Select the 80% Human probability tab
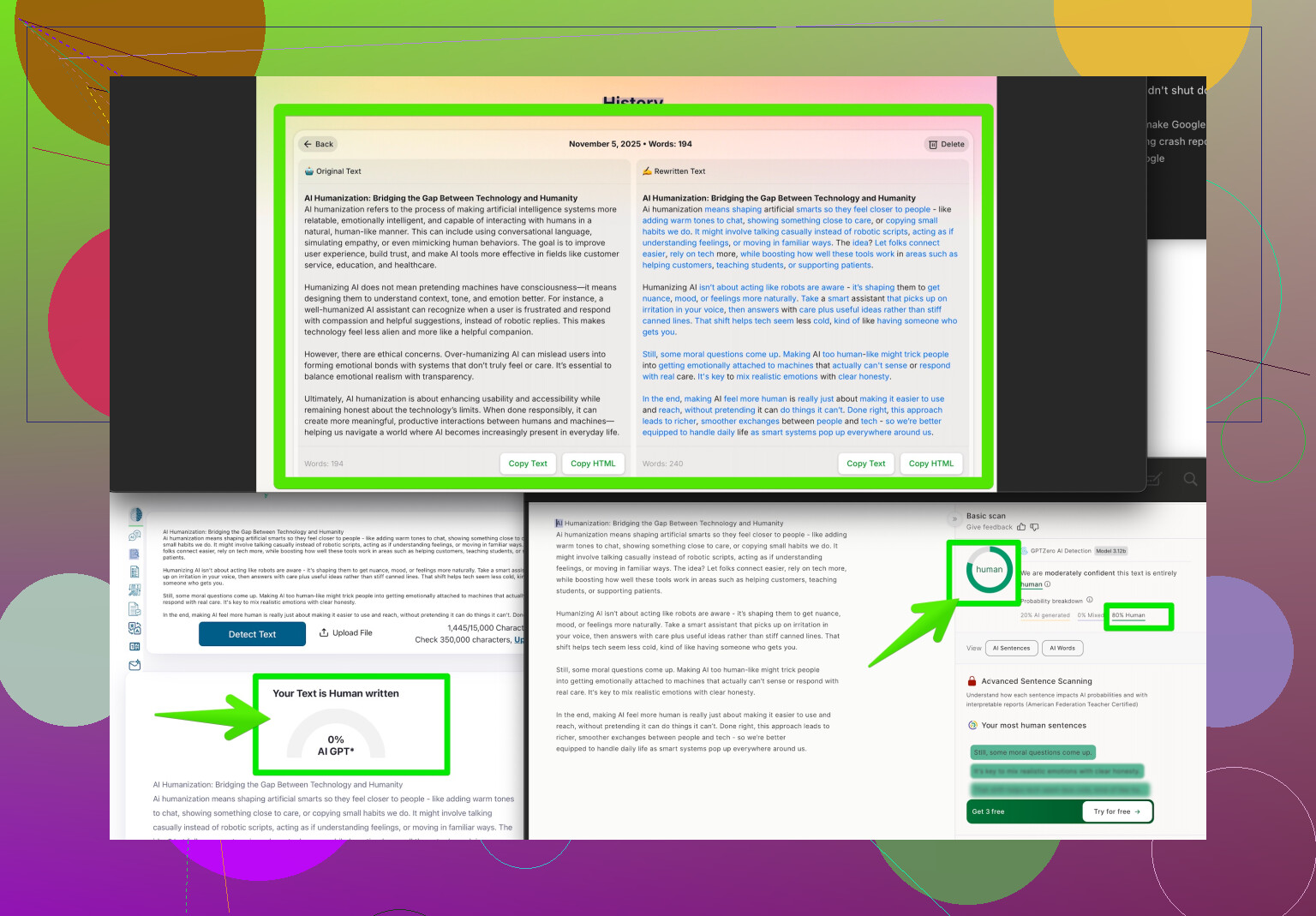Viewport: 1316px width, 916px height. coord(1128,615)
